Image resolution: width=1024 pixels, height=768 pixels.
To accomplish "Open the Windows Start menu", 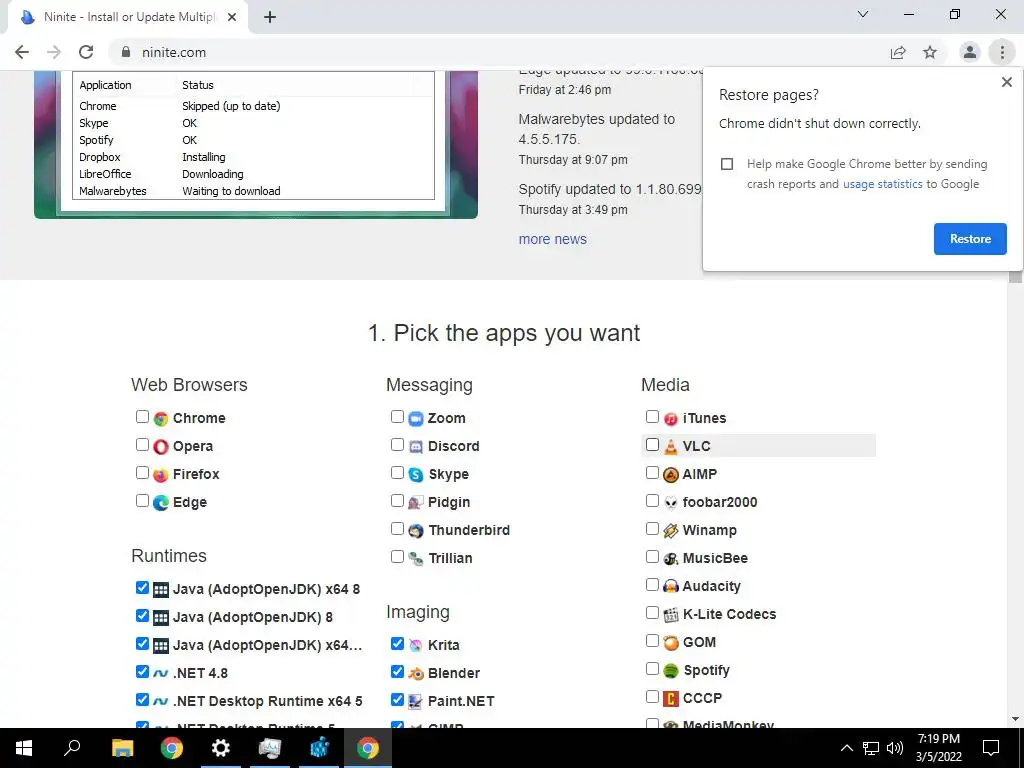I will coord(24,748).
